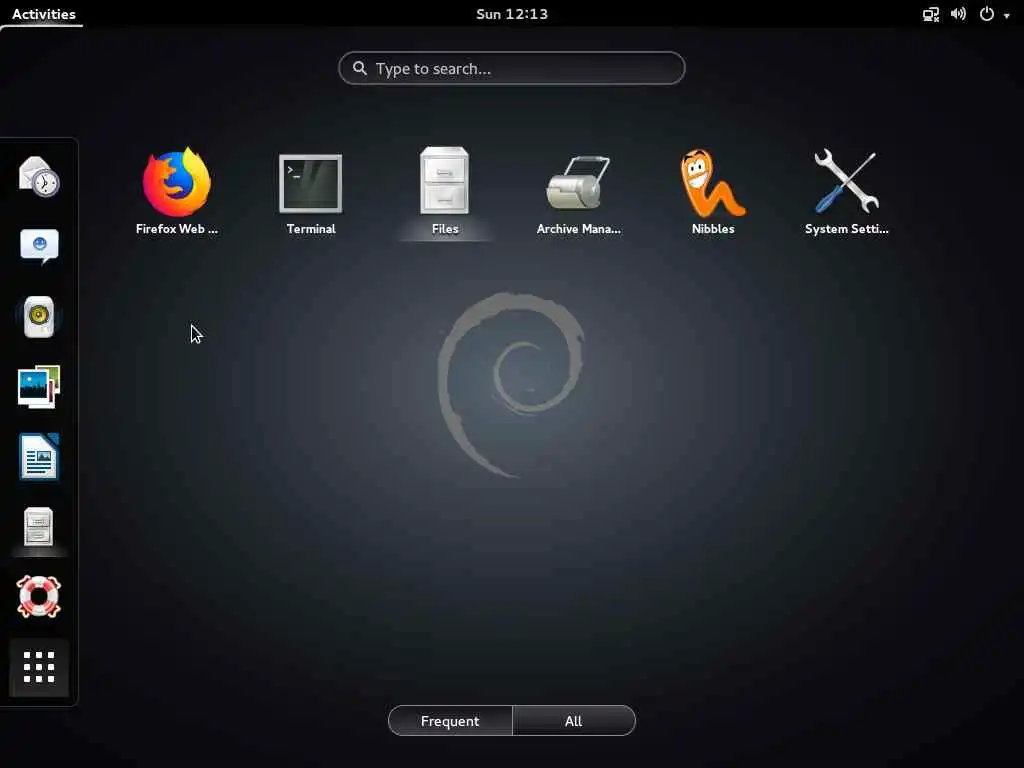The height and width of the screenshot is (768, 1024).
Task: Open Shotwell photo manager in dock
Action: 39,387
